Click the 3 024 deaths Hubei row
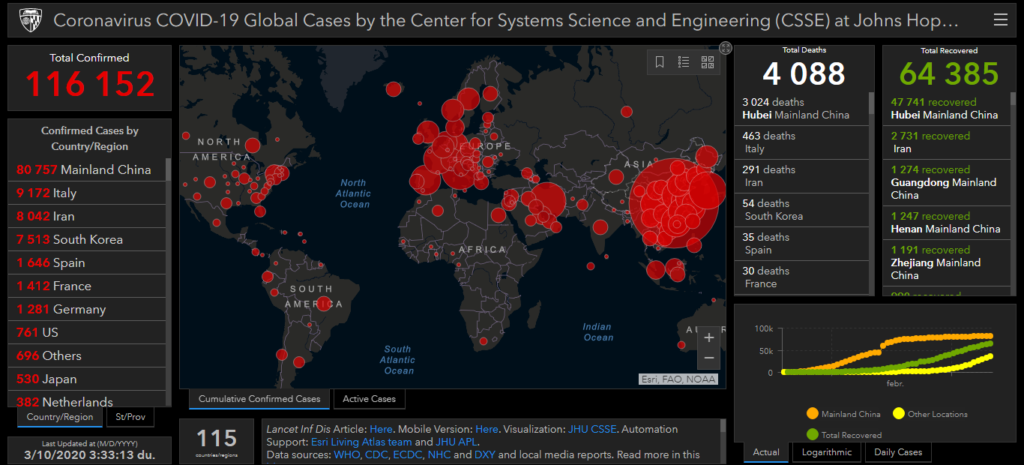1024x465 pixels. pos(801,108)
